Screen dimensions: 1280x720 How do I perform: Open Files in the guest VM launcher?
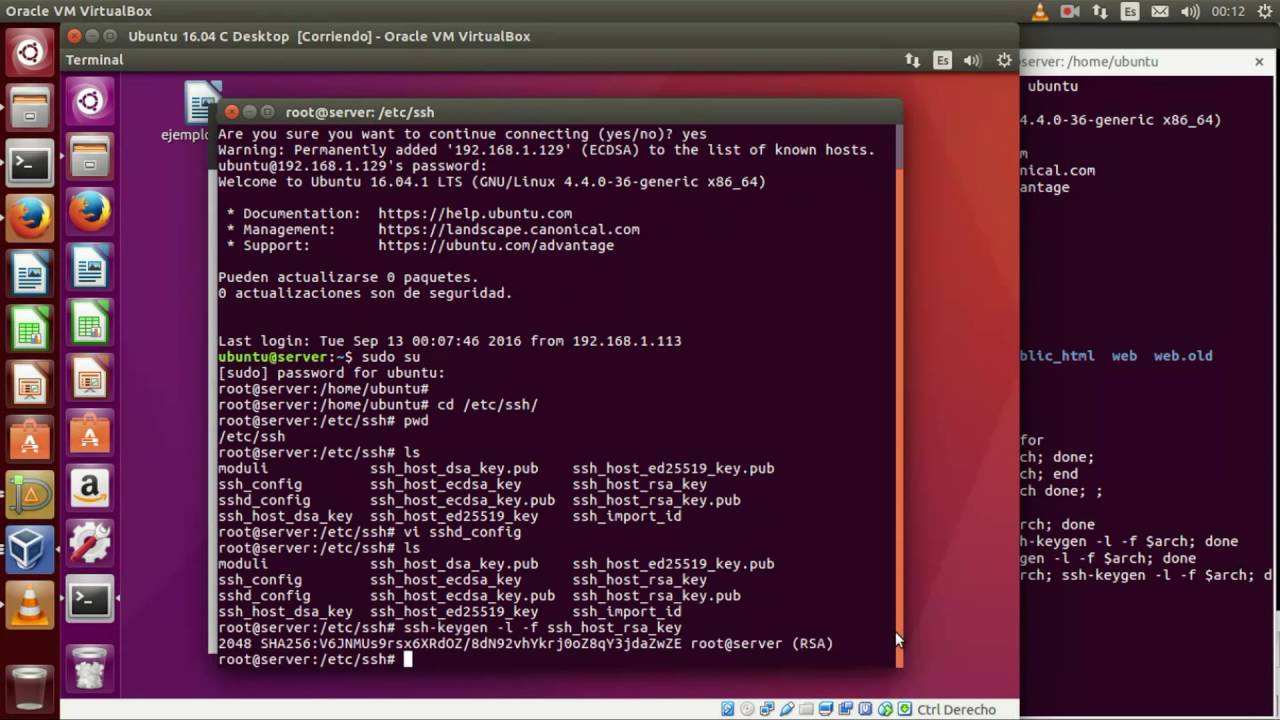pos(90,156)
